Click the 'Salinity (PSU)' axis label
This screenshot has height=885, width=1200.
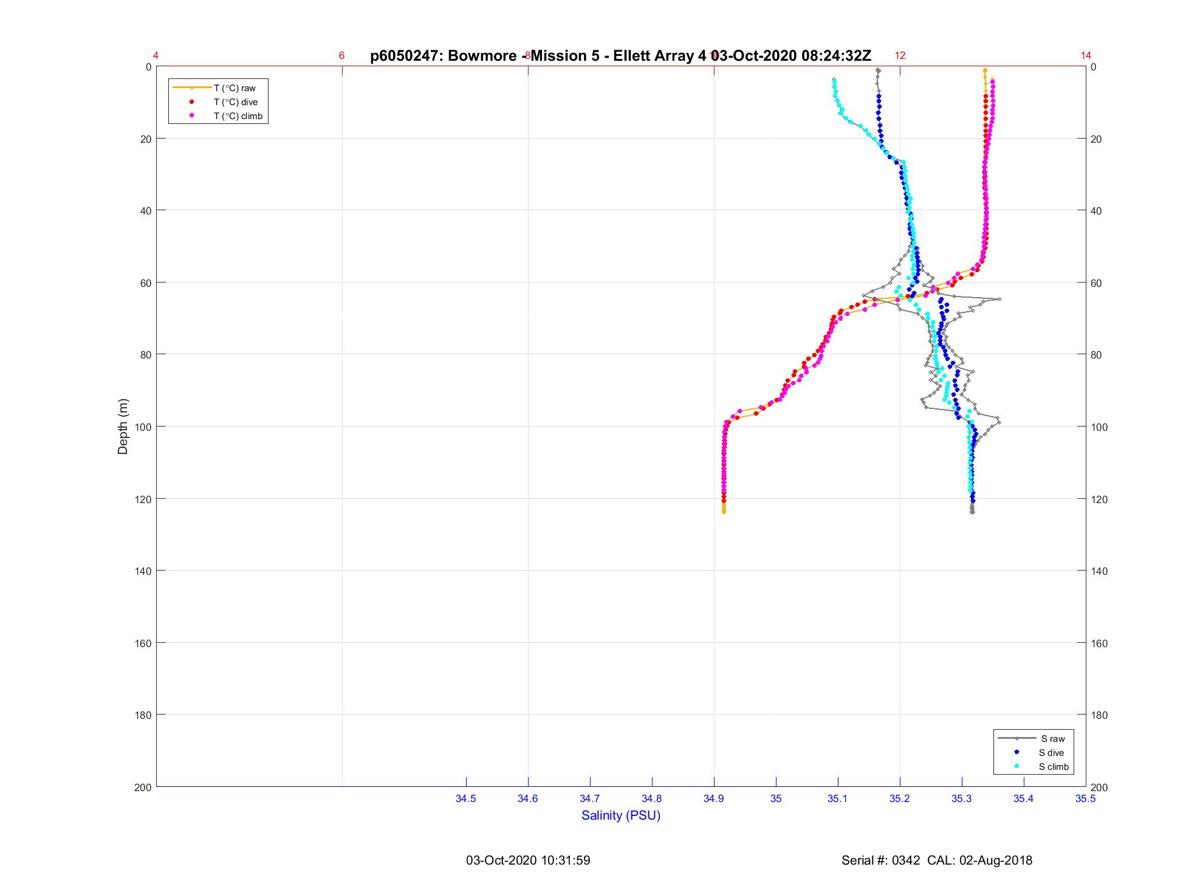pyautogui.click(x=621, y=816)
